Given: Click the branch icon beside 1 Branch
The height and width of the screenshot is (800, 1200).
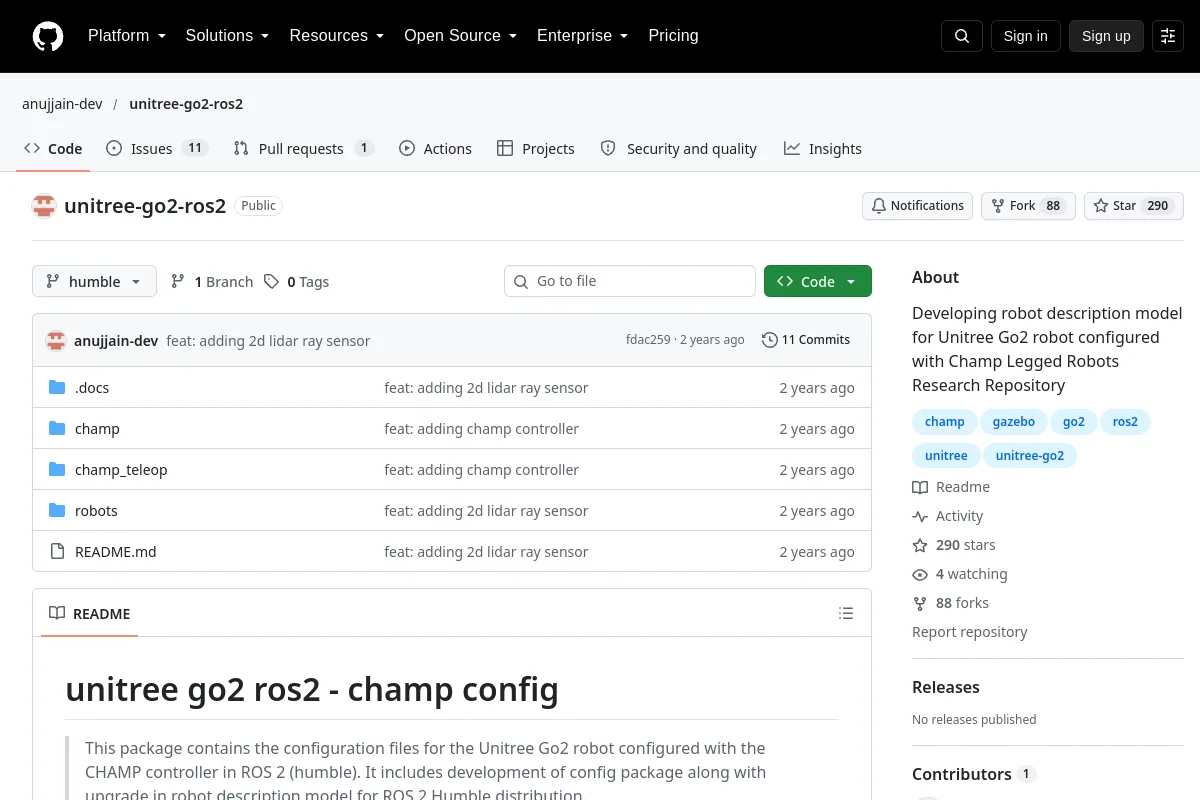Looking at the screenshot, I should [x=178, y=282].
